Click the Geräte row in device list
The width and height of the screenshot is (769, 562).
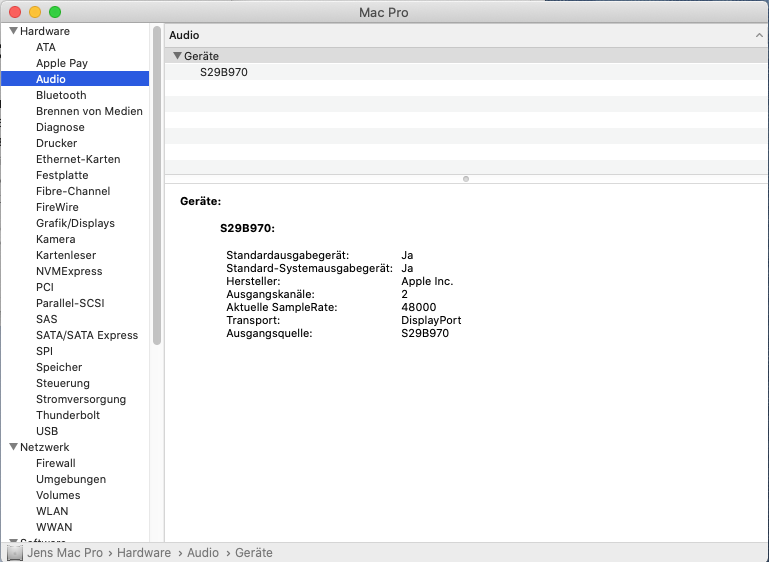point(466,56)
